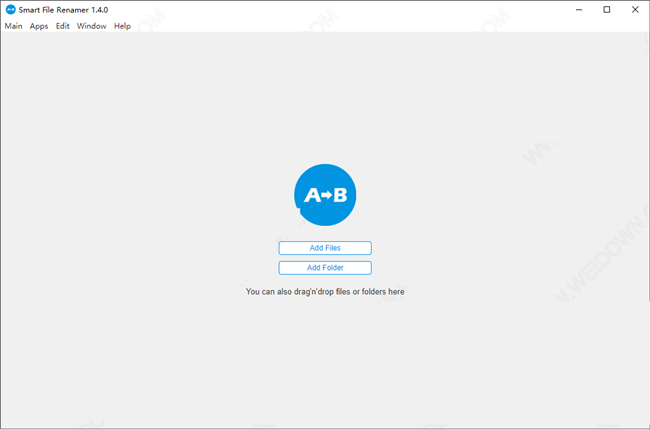Open the Main menu

point(13,26)
